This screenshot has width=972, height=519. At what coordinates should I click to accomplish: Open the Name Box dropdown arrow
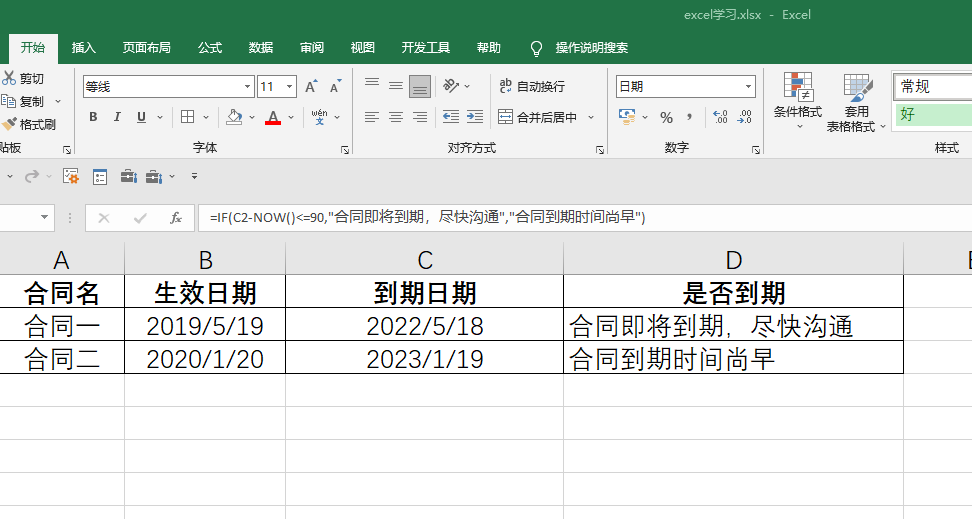pos(44,217)
